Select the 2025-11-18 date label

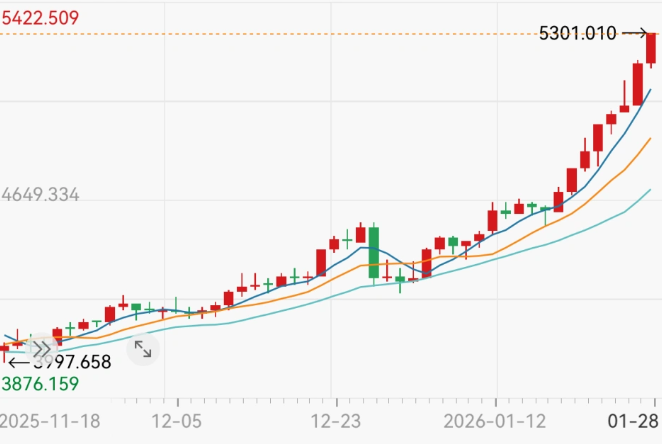click(51, 419)
